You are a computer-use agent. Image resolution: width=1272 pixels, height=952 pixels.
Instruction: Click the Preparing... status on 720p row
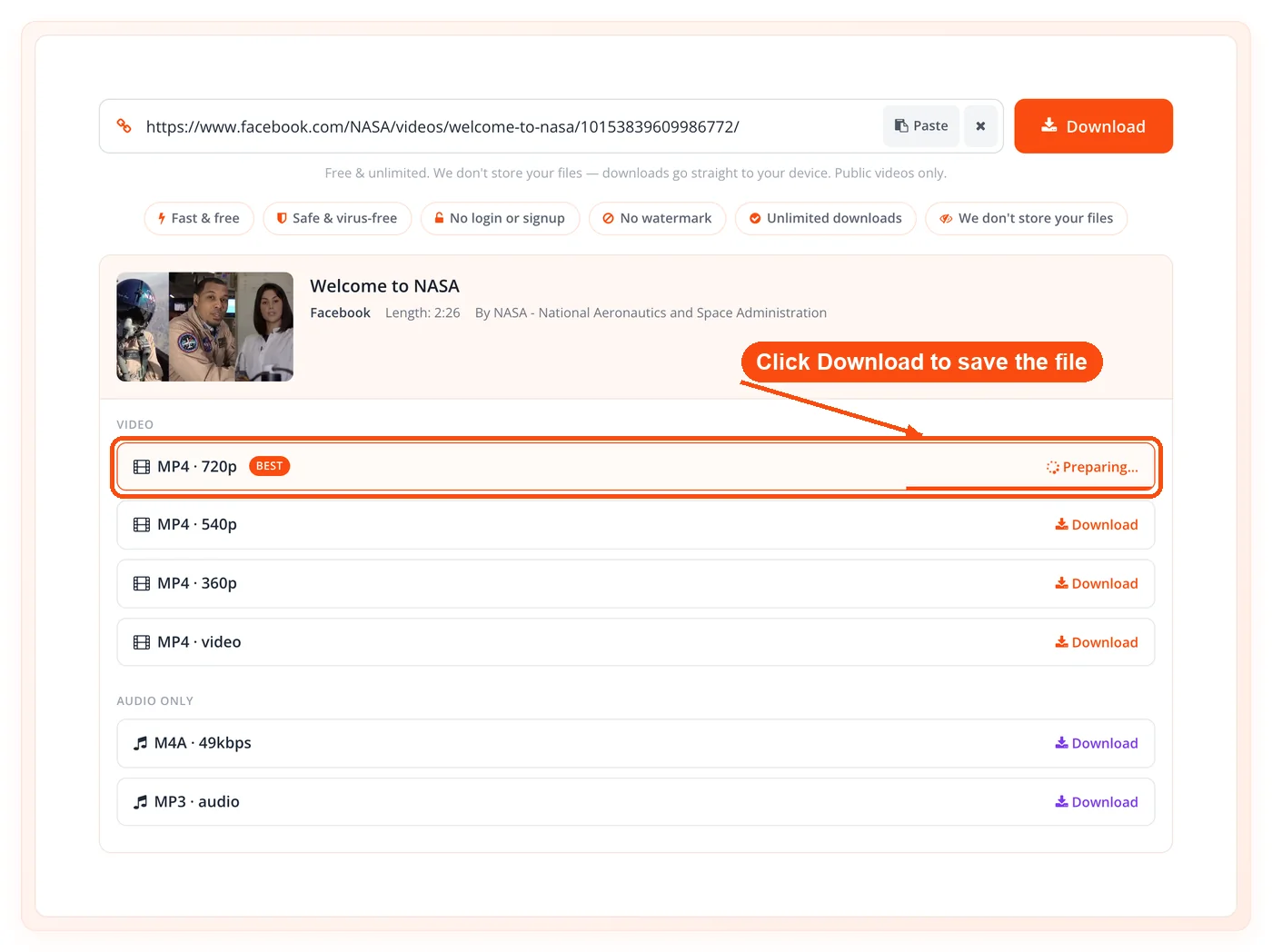(1092, 467)
